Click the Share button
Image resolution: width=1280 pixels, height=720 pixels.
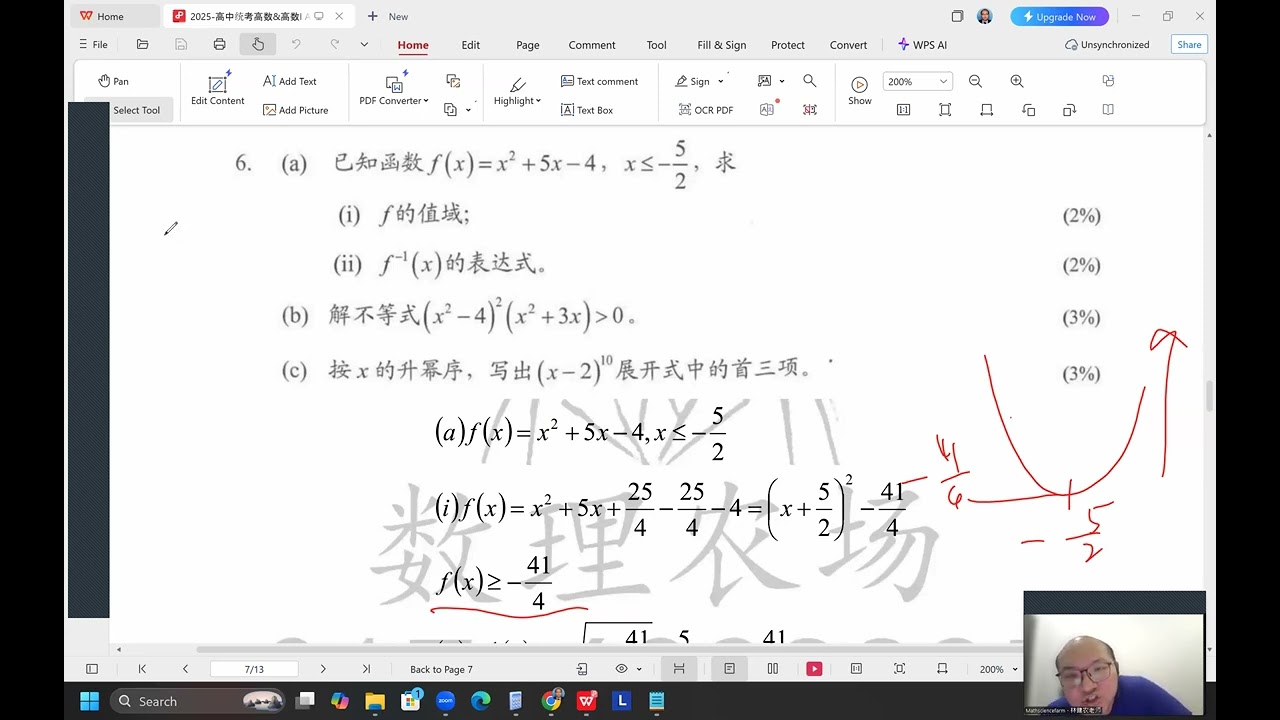(x=1189, y=44)
